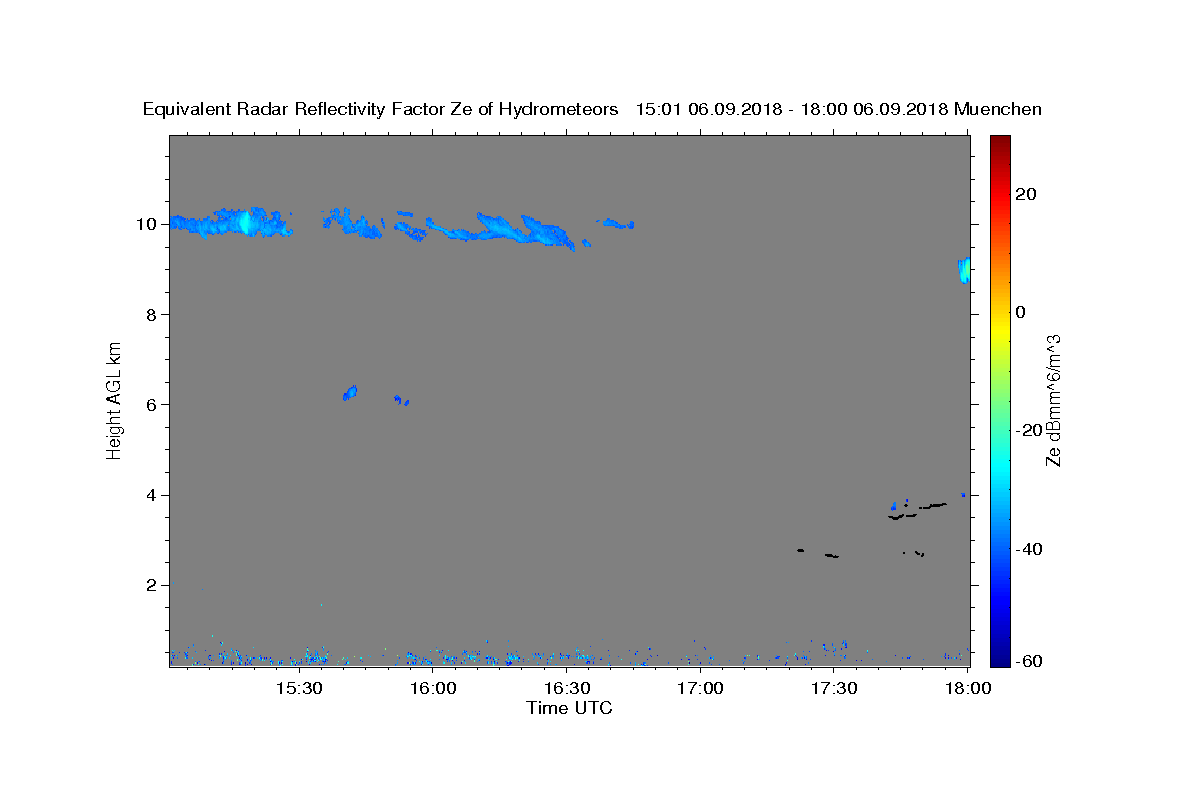The image size is (1200, 800).
Task: Click the small blue echo near 6 km at 15:40
Action: tap(350, 393)
